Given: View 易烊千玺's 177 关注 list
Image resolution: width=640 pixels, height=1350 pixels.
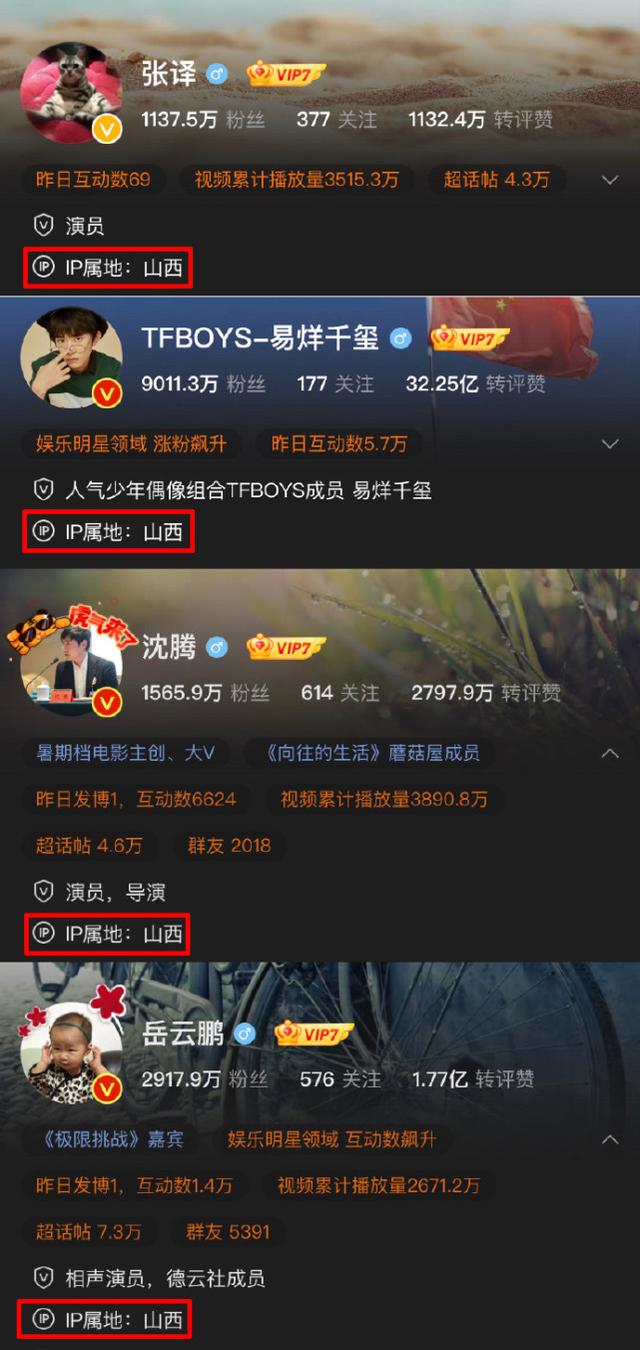Looking at the screenshot, I should [336, 384].
